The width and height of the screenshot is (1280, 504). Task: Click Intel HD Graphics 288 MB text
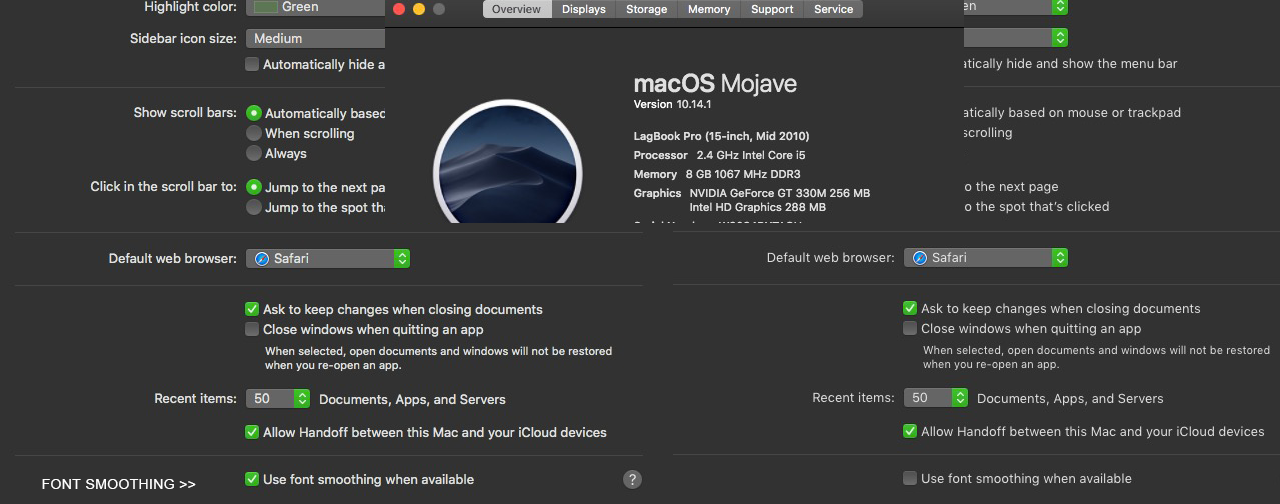[758, 207]
